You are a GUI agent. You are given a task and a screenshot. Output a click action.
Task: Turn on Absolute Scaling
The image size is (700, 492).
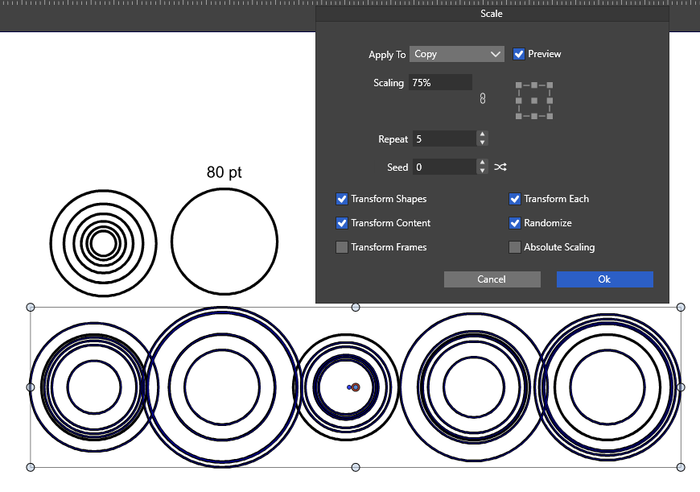(515, 247)
